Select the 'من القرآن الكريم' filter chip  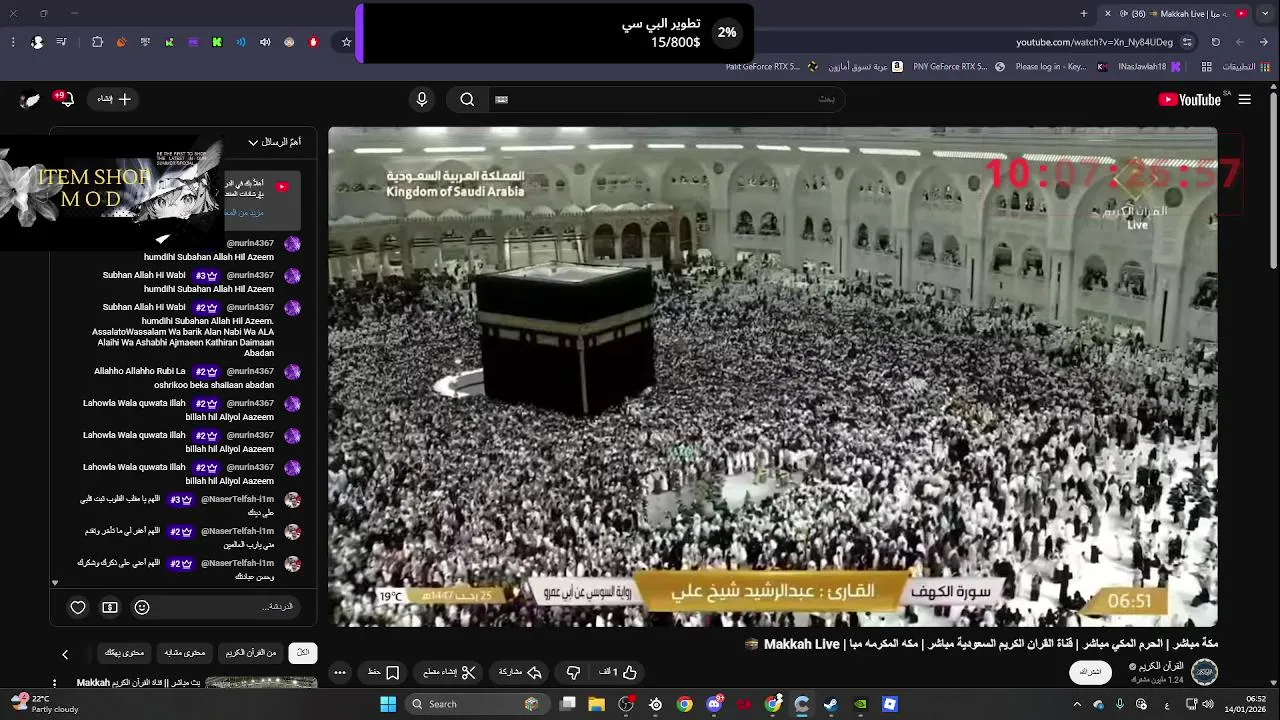[x=251, y=653]
